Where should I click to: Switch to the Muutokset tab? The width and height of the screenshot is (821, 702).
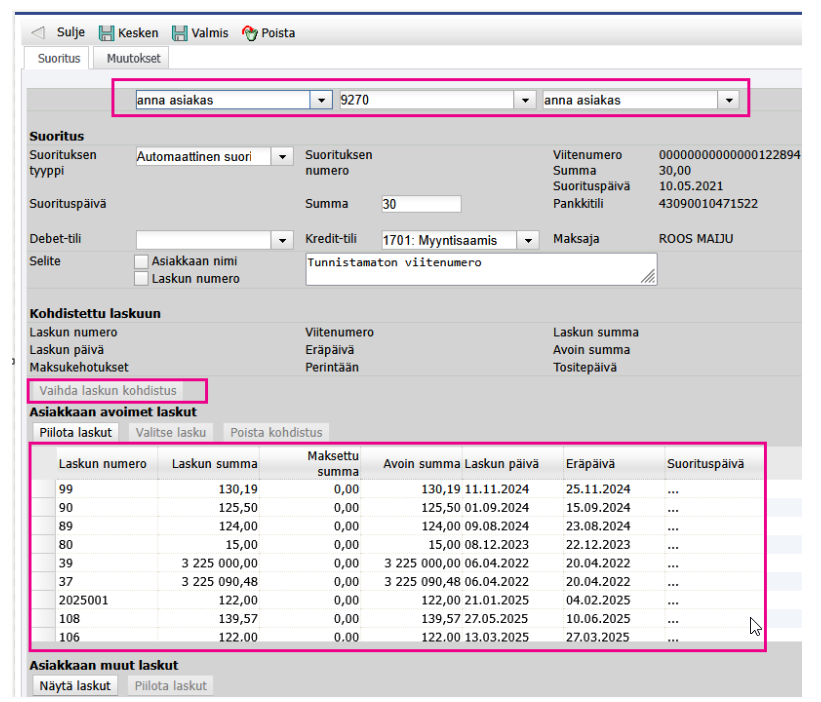tap(133, 58)
